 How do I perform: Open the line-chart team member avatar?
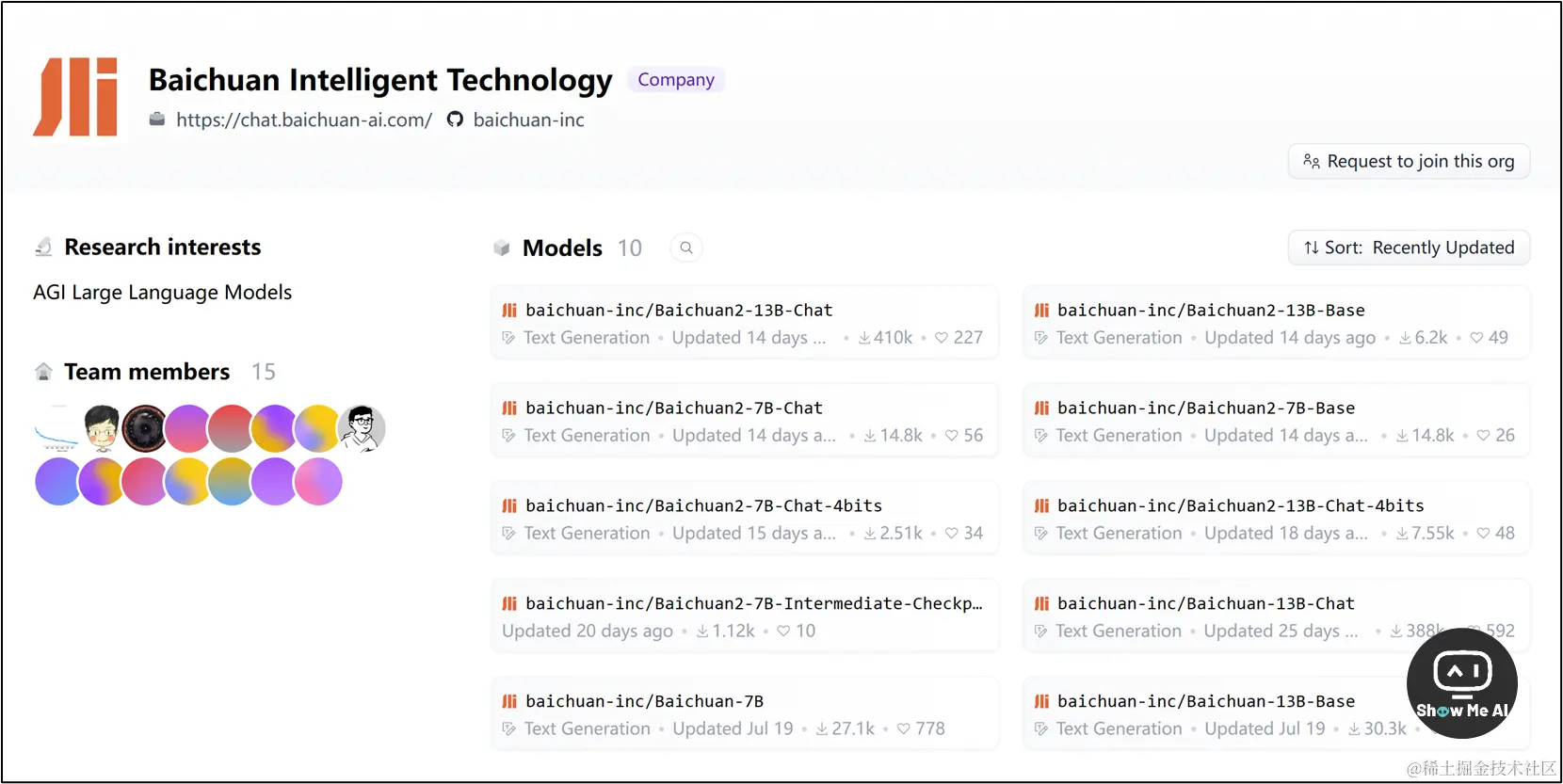tap(57, 428)
